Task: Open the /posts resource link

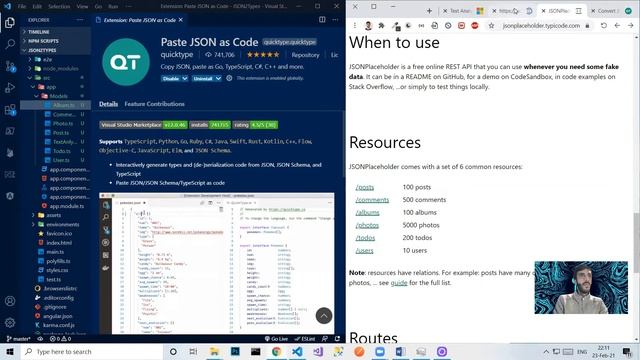Action: tap(364, 187)
